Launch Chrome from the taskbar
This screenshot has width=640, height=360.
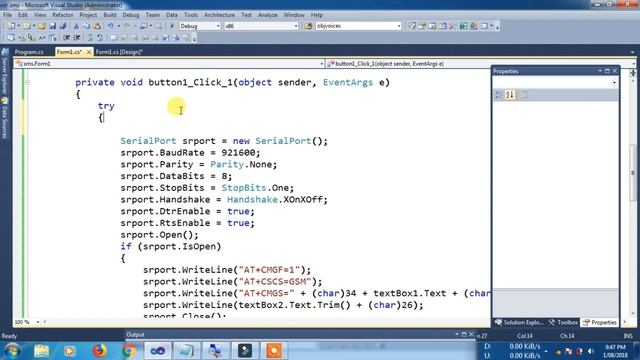coord(129,351)
